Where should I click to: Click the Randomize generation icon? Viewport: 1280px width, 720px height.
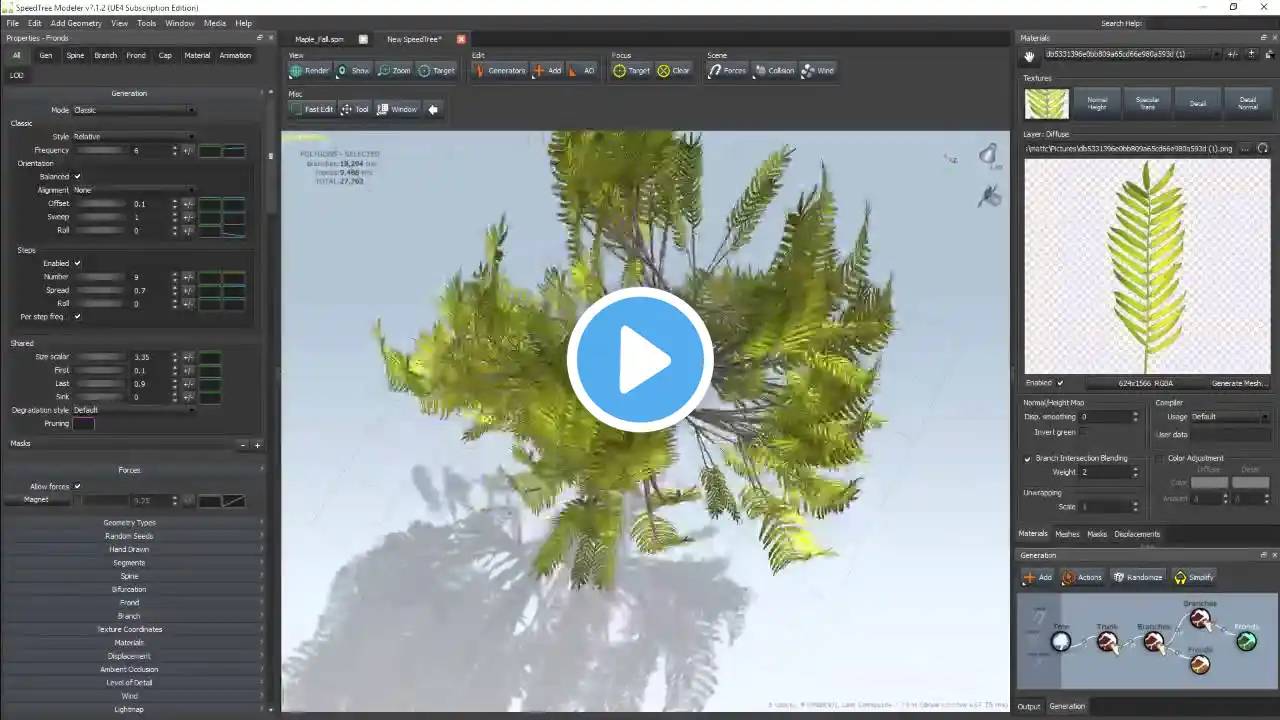pos(1119,577)
